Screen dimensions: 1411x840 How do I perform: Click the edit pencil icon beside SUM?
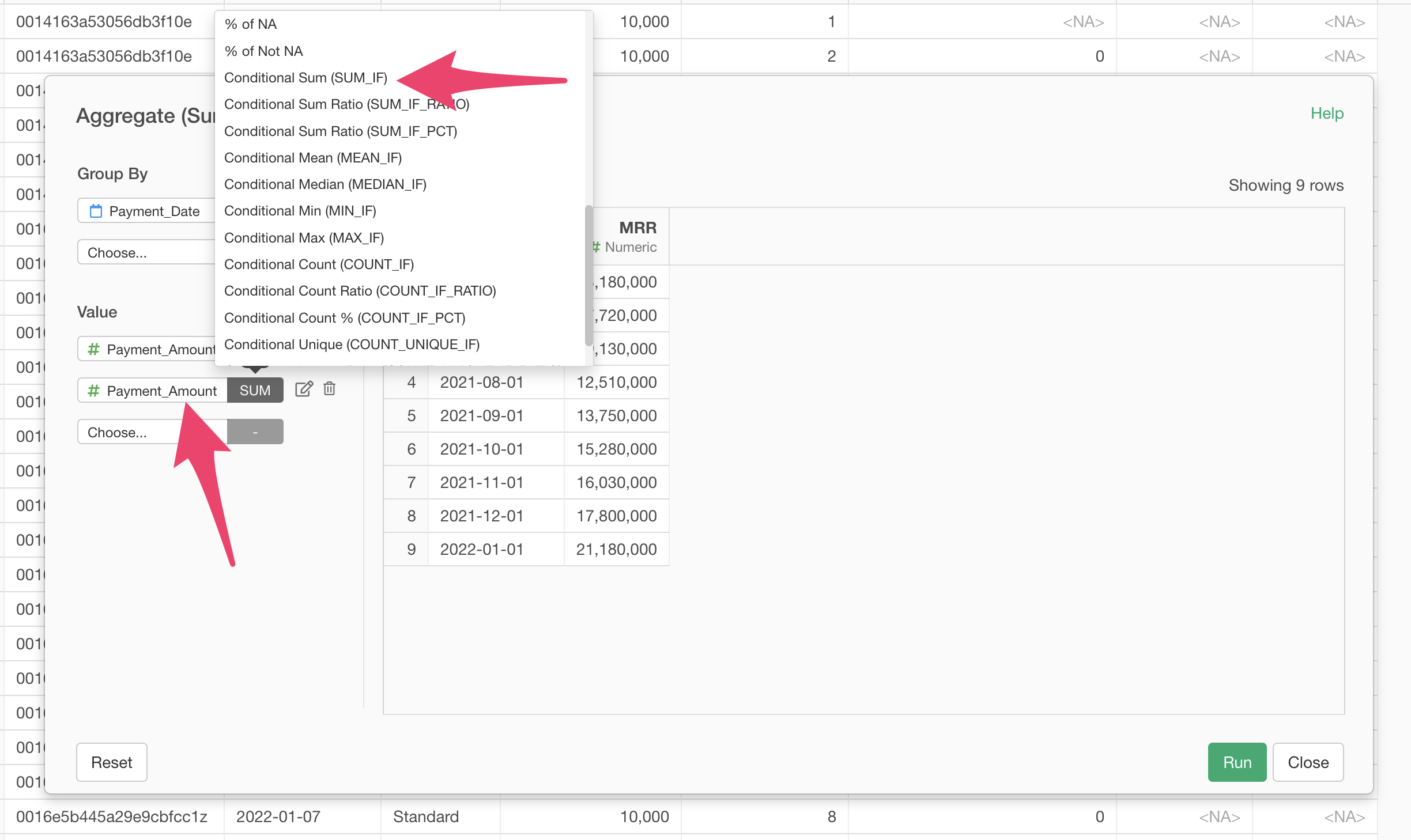coord(304,389)
